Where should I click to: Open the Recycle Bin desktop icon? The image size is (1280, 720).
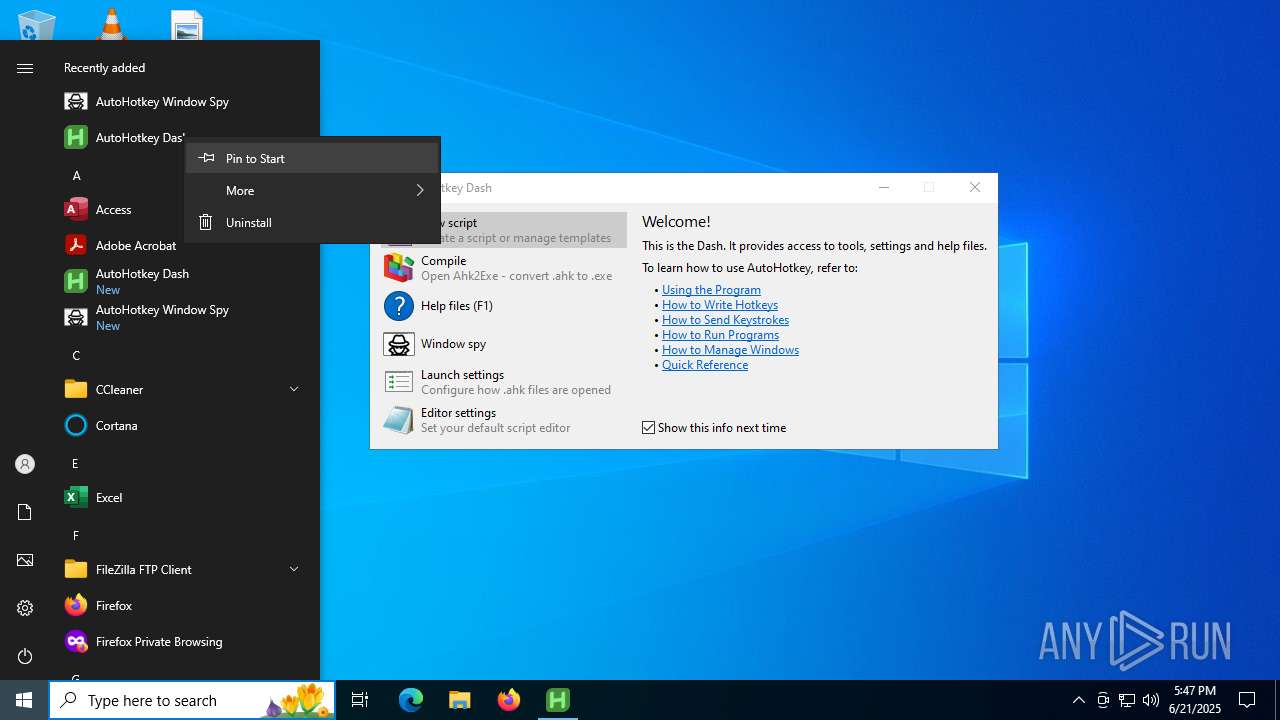point(37,24)
